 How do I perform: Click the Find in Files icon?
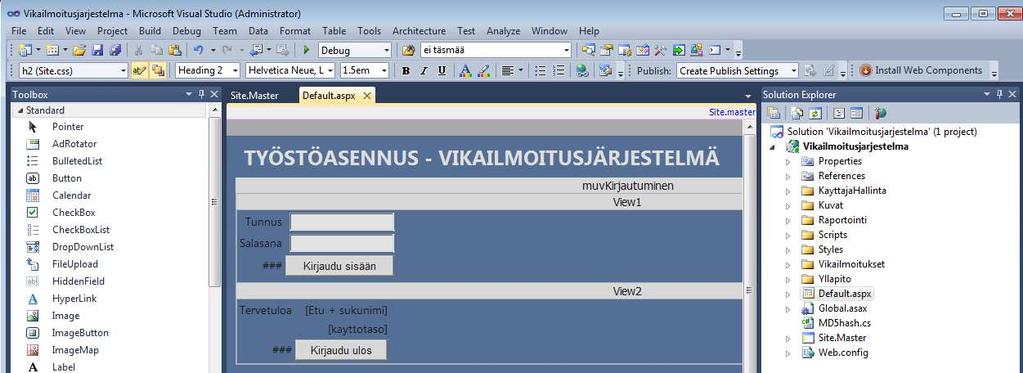point(408,50)
